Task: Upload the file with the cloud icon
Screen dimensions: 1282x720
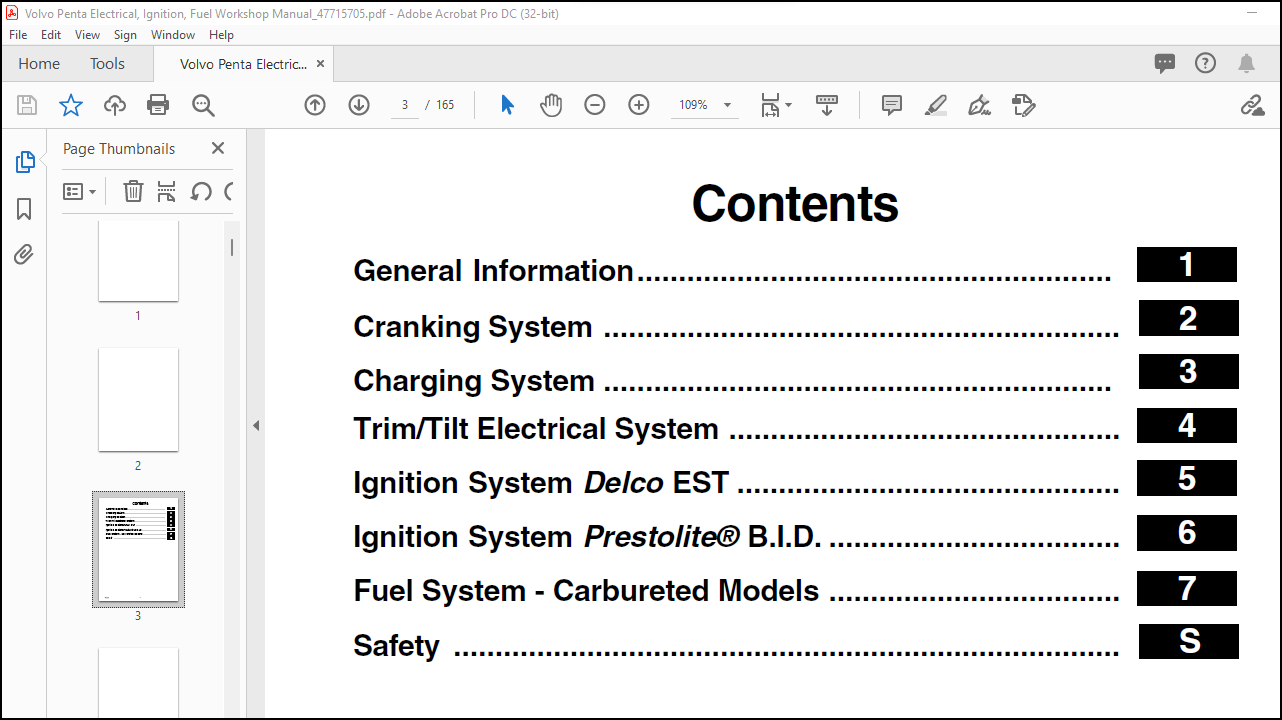Action: (x=115, y=105)
